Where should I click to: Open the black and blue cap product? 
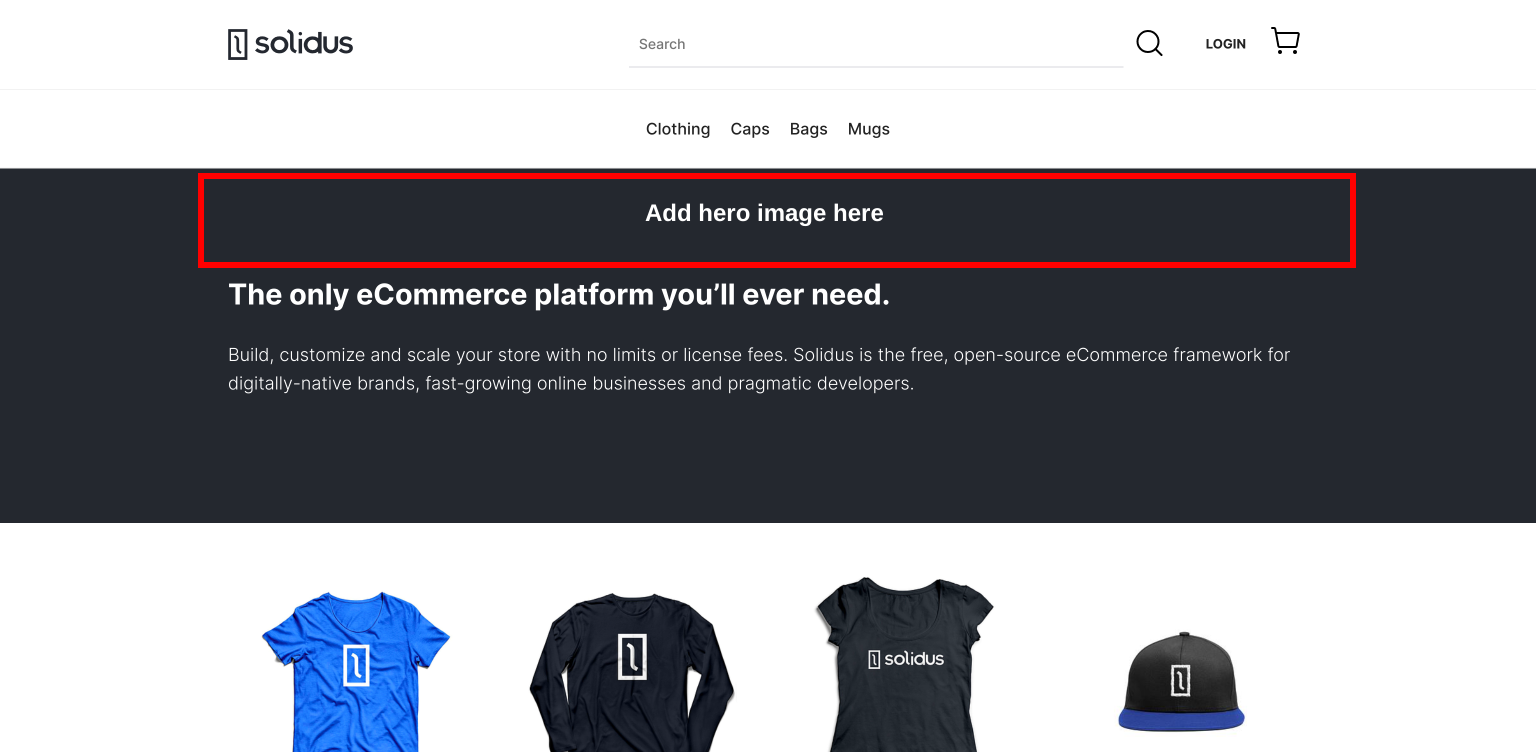coord(1181,685)
